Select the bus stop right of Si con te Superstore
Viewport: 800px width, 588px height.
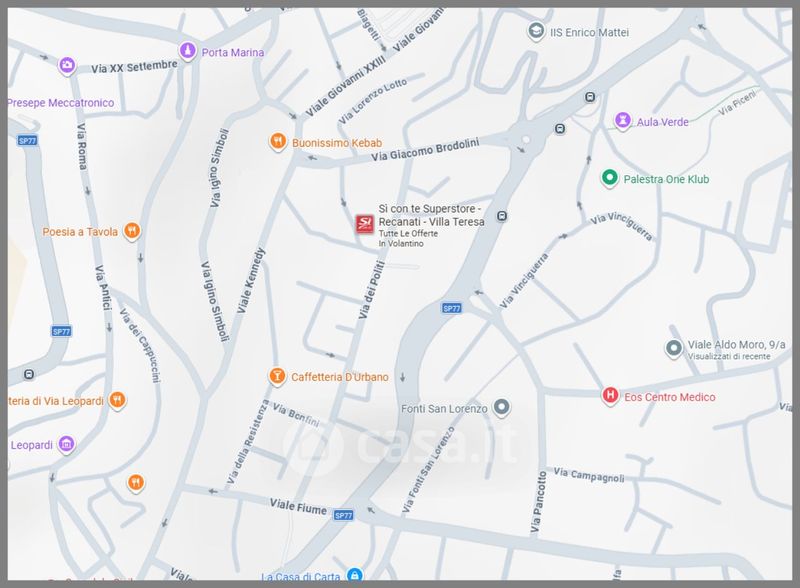pos(502,215)
